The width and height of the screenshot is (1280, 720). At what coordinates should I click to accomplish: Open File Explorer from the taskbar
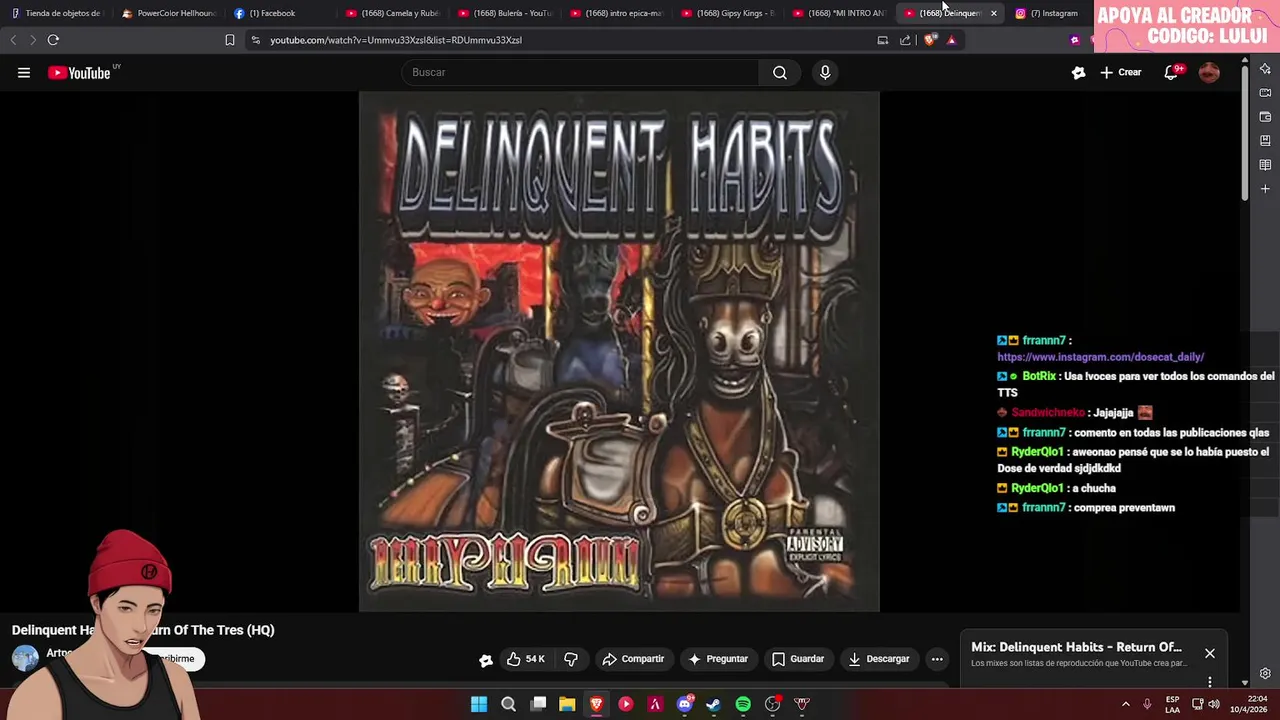[567, 704]
